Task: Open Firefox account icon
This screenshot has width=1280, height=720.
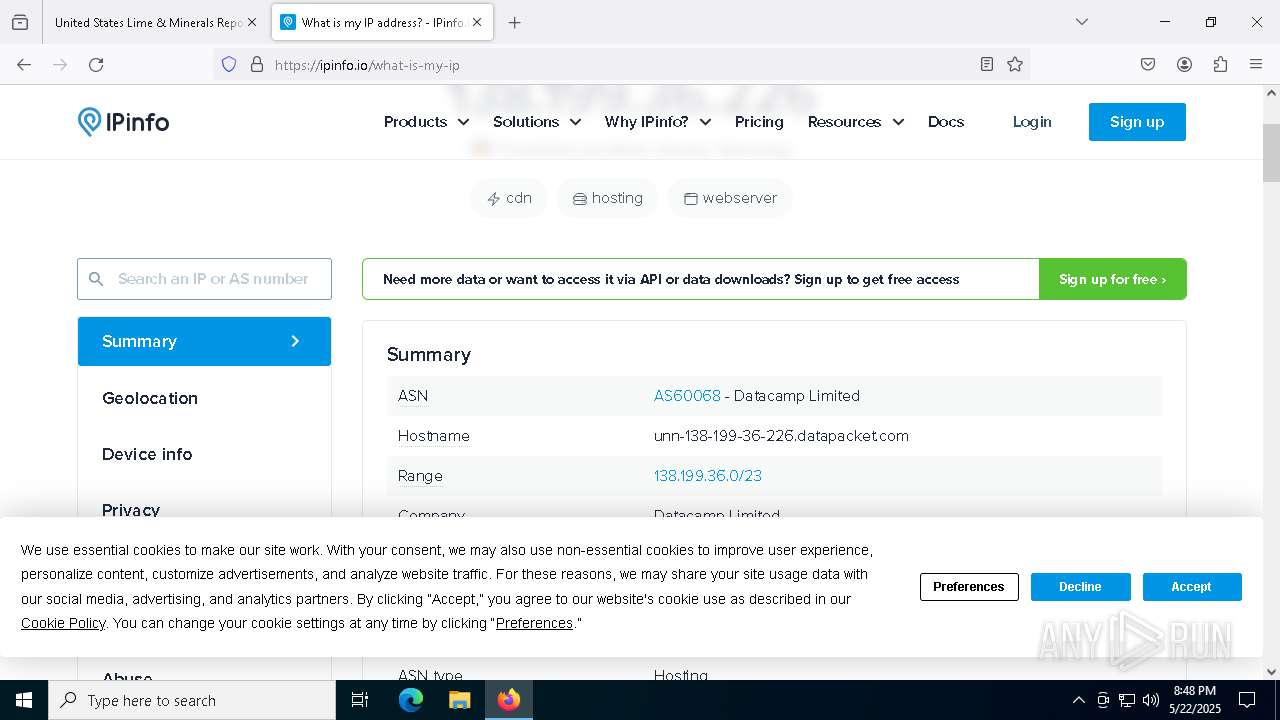Action: [x=1184, y=64]
